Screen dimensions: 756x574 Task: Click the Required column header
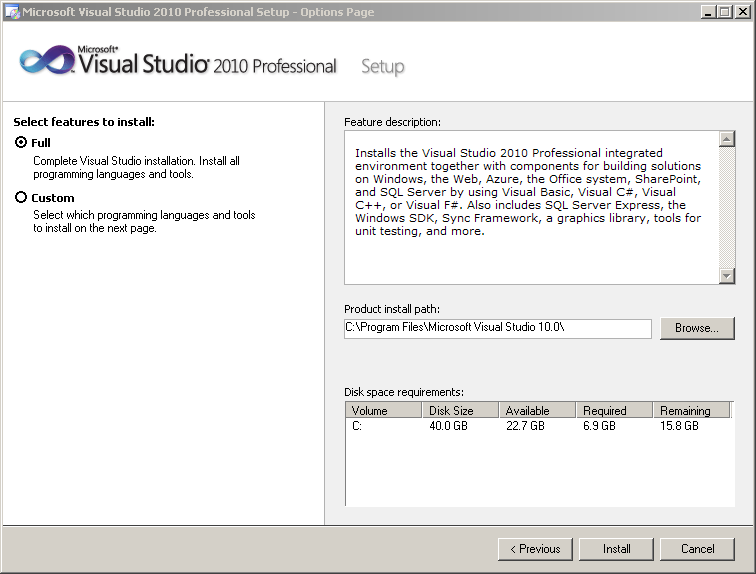point(615,410)
